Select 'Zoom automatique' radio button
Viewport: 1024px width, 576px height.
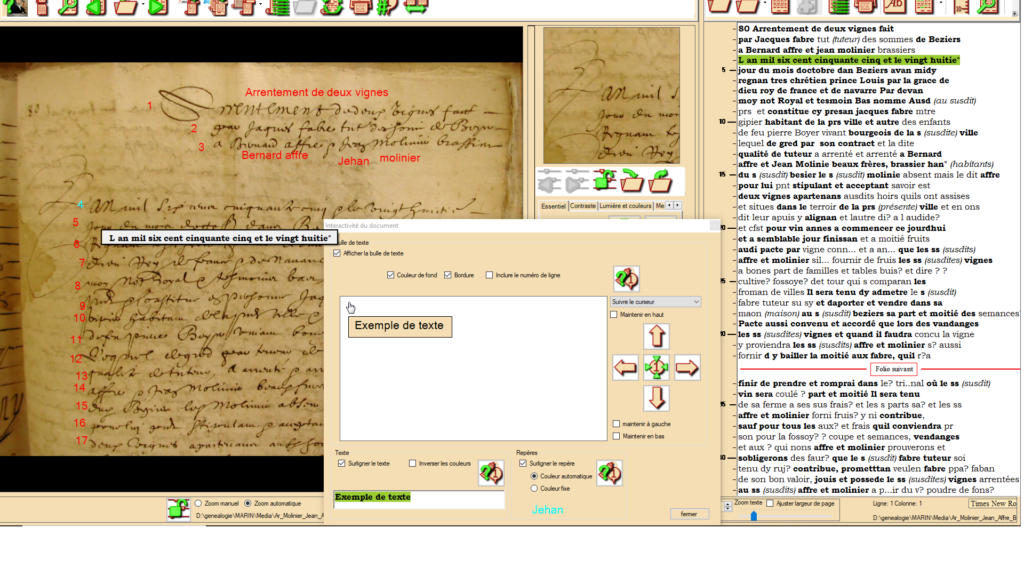click(x=248, y=504)
